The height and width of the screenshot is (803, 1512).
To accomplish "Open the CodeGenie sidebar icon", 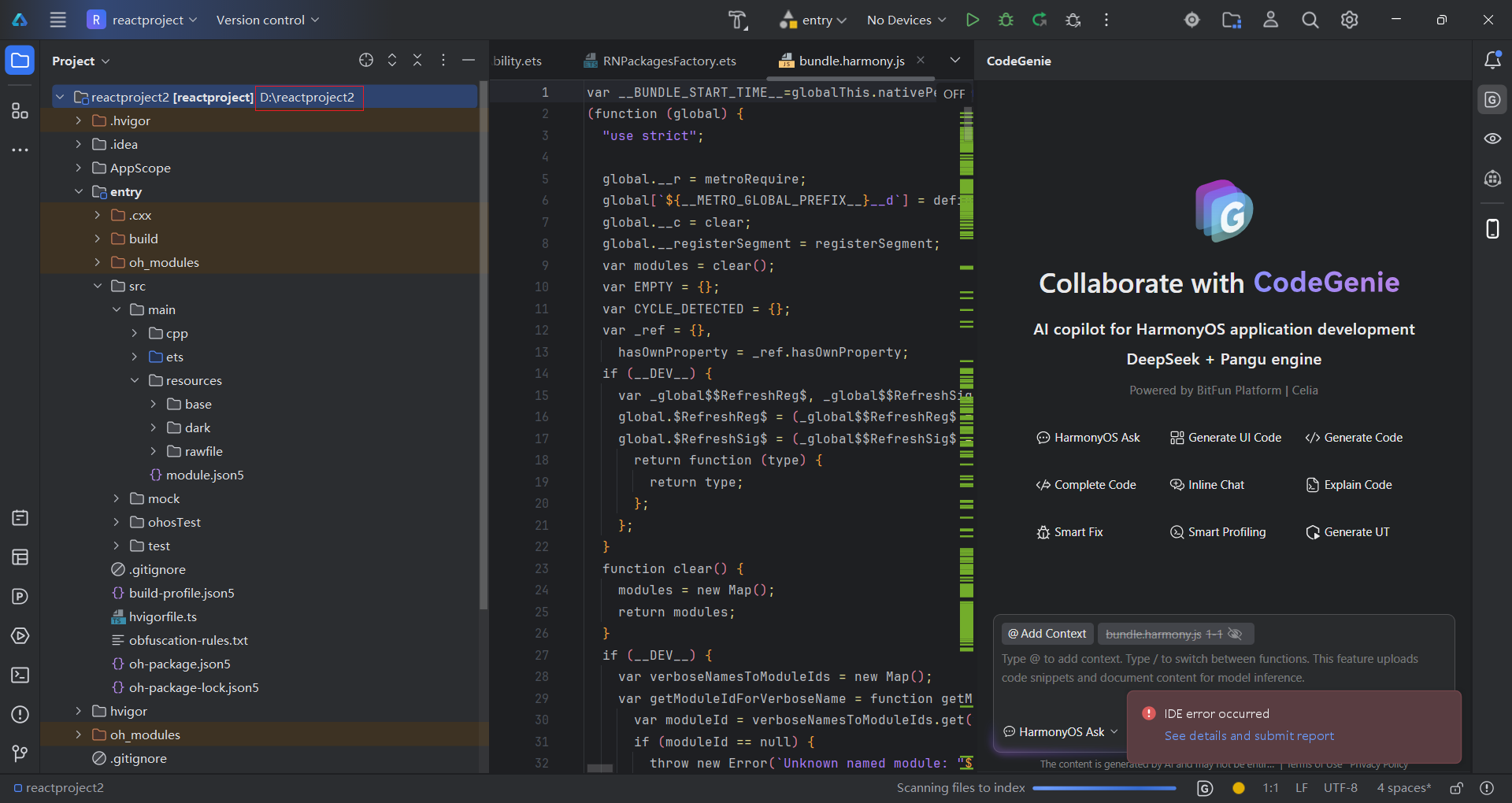I will (1492, 100).
